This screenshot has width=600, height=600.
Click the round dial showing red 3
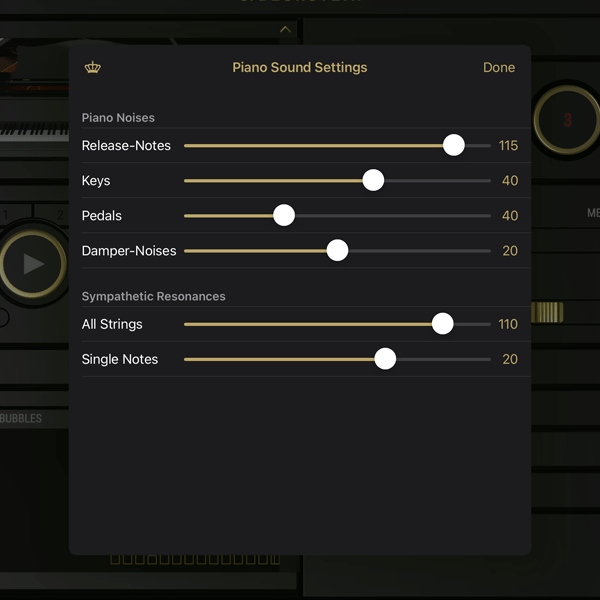coord(566,120)
